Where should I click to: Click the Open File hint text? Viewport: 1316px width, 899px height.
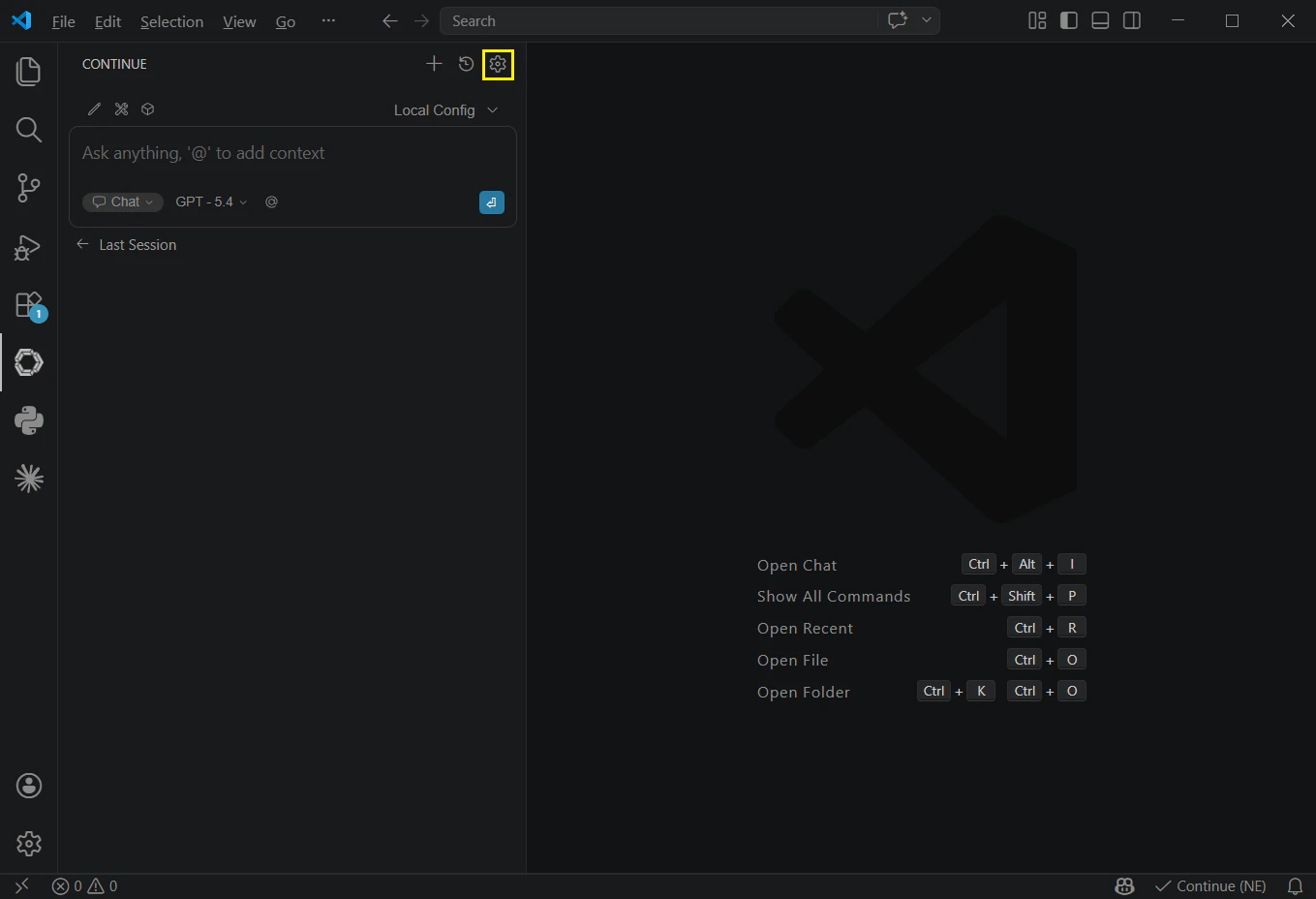792,661
